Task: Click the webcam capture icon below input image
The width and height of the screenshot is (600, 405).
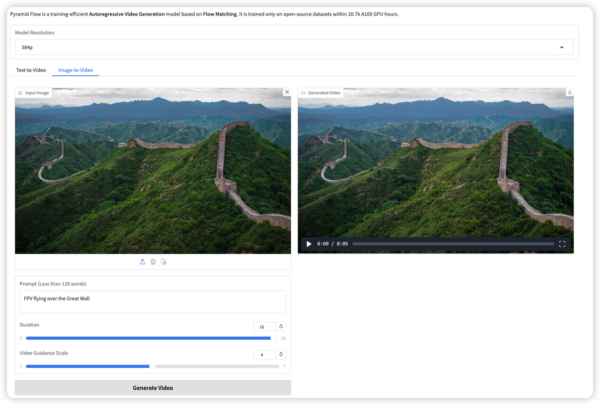Action: click(153, 261)
